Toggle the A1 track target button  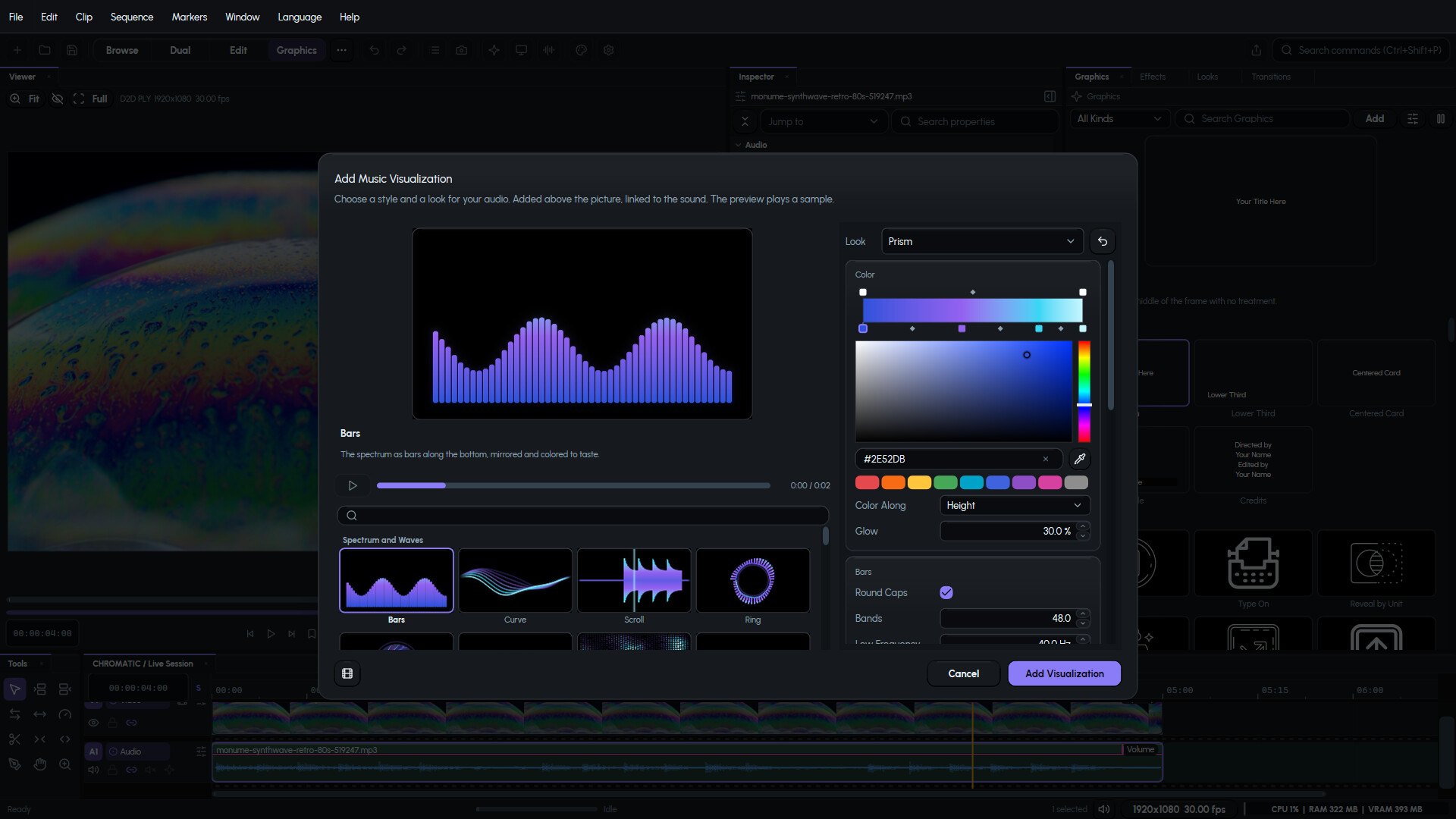click(93, 752)
